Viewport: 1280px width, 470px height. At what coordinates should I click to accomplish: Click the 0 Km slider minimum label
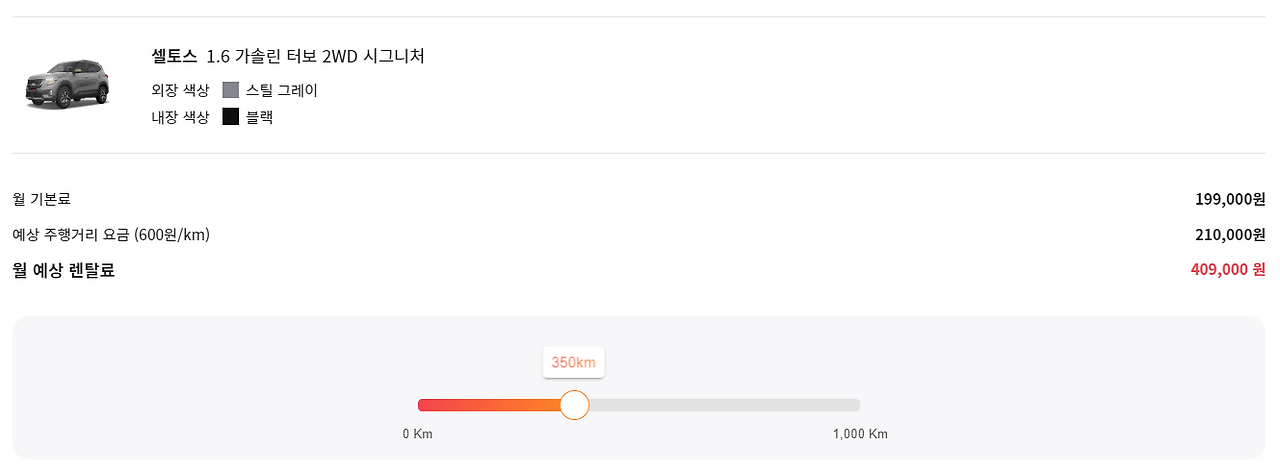(x=418, y=434)
